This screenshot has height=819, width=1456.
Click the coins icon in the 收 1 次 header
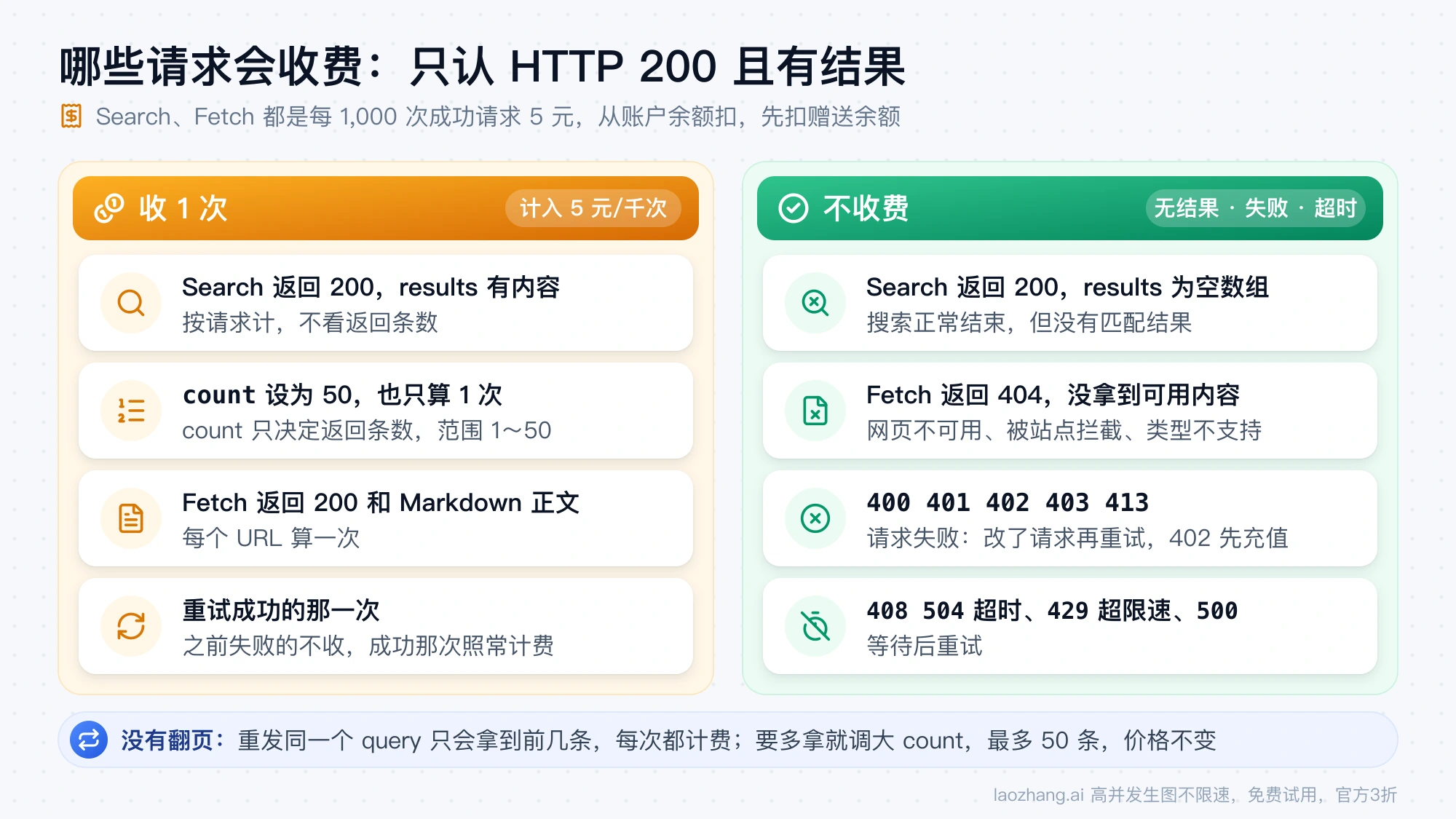pyautogui.click(x=109, y=208)
